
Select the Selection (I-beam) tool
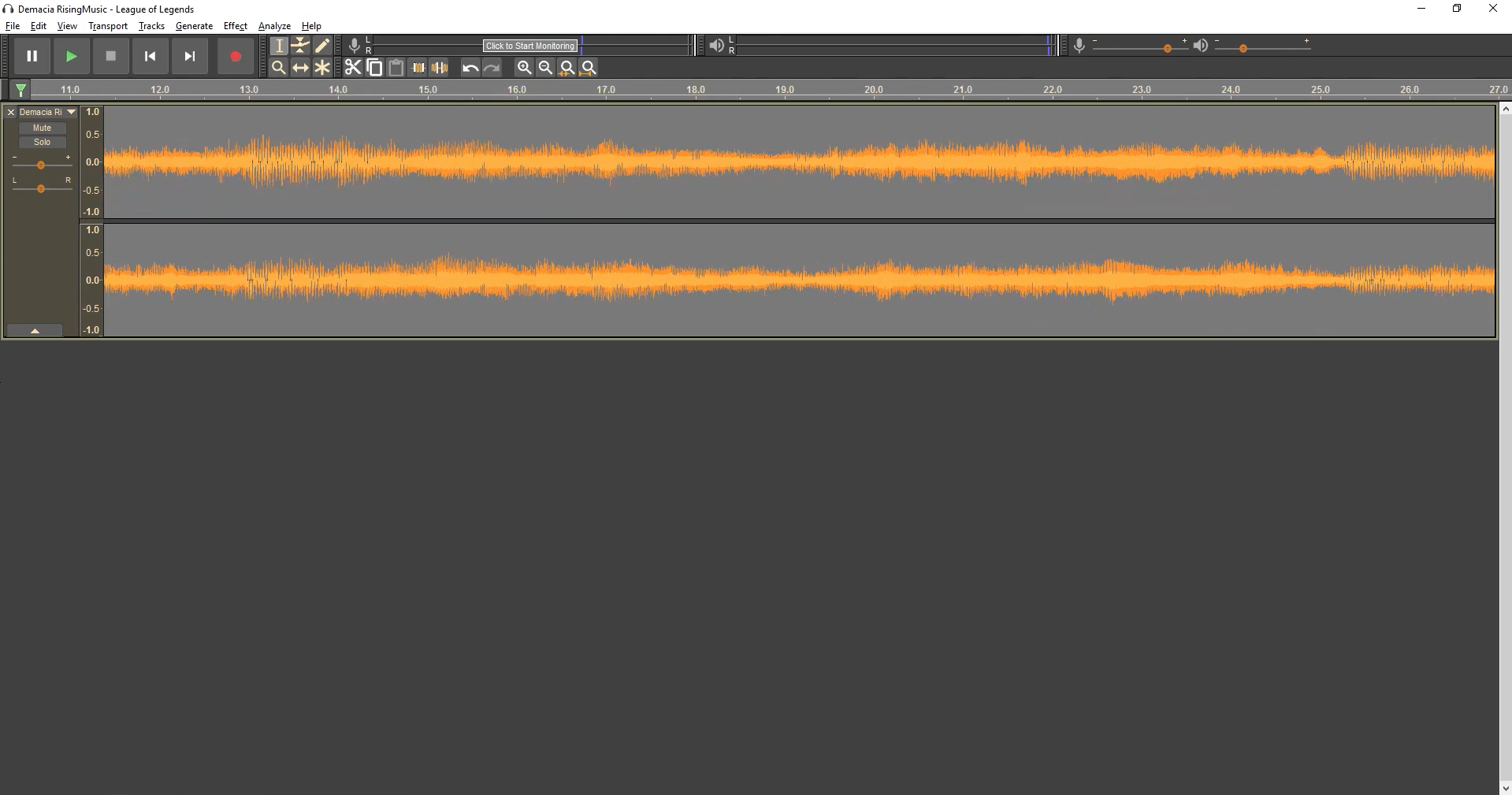click(279, 46)
